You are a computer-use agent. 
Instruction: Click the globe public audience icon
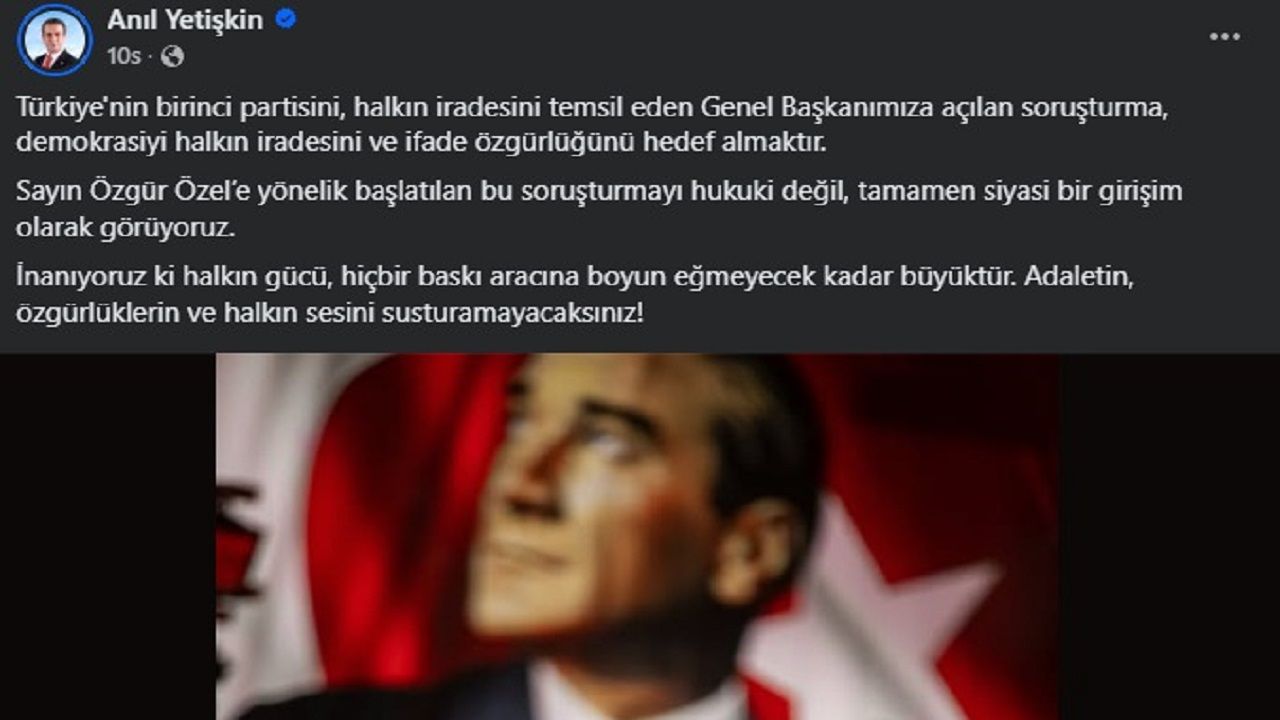coord(172,57)
